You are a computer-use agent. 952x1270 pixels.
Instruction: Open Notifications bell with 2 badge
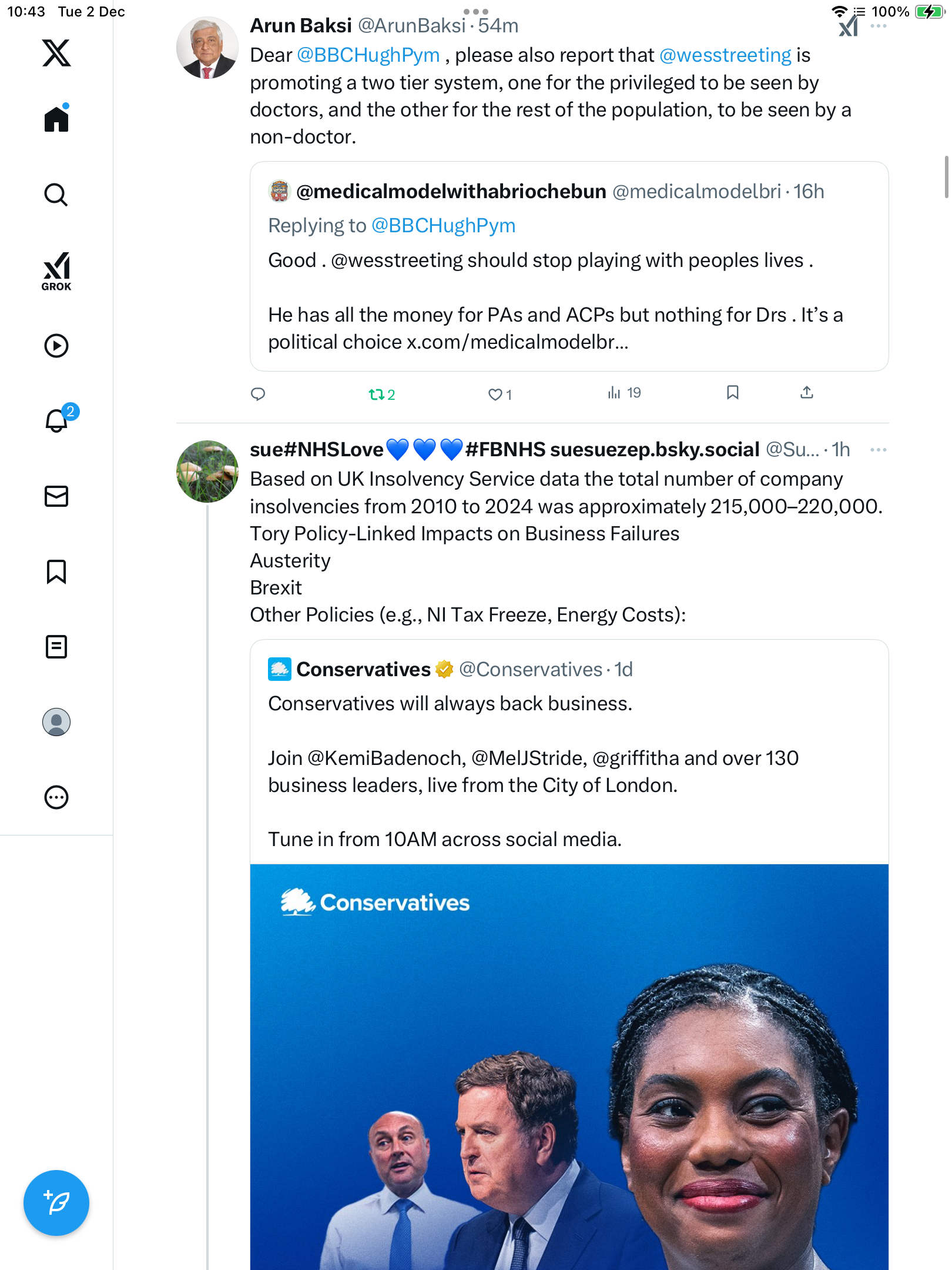[56, 420]
